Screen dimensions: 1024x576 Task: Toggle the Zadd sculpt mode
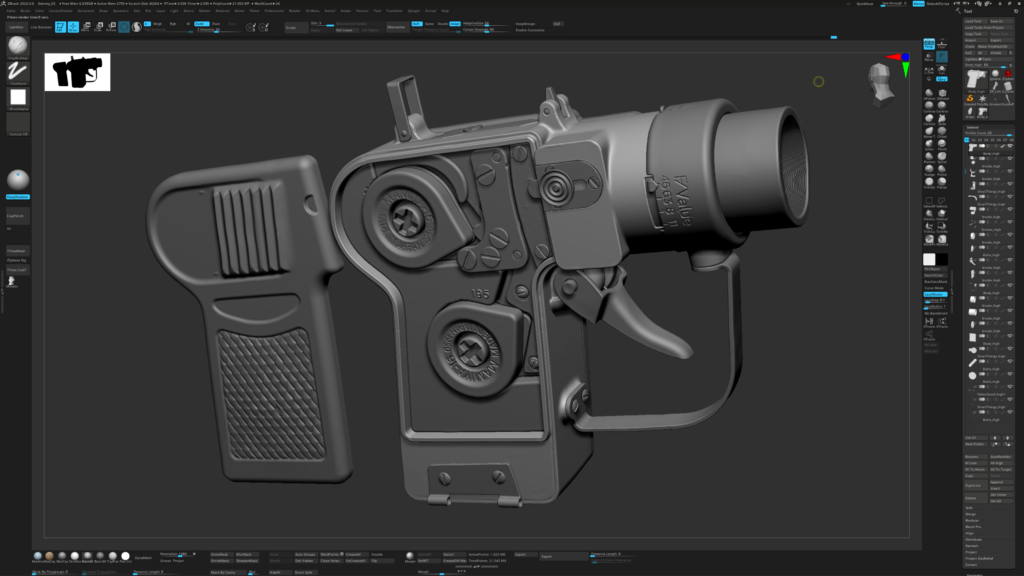pos(200,23)
